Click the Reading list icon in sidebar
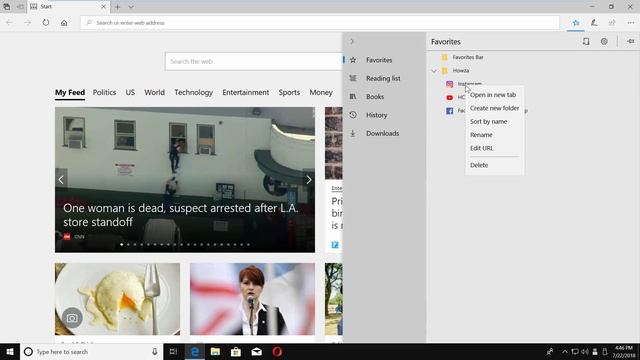This screenshot has height=360, width=640. (353, 78)
